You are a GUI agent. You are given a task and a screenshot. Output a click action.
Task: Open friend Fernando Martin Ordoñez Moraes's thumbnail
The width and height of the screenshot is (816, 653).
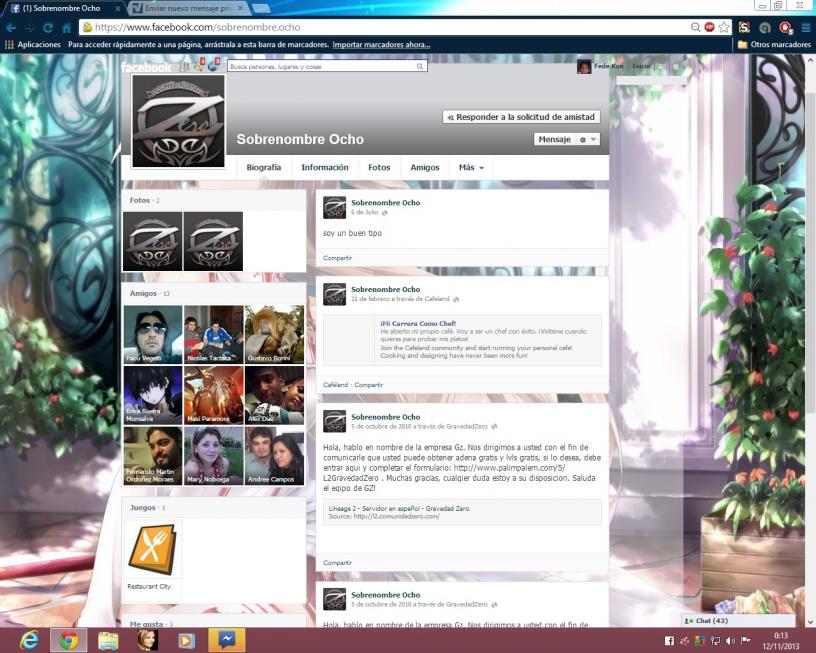point(152,456)
